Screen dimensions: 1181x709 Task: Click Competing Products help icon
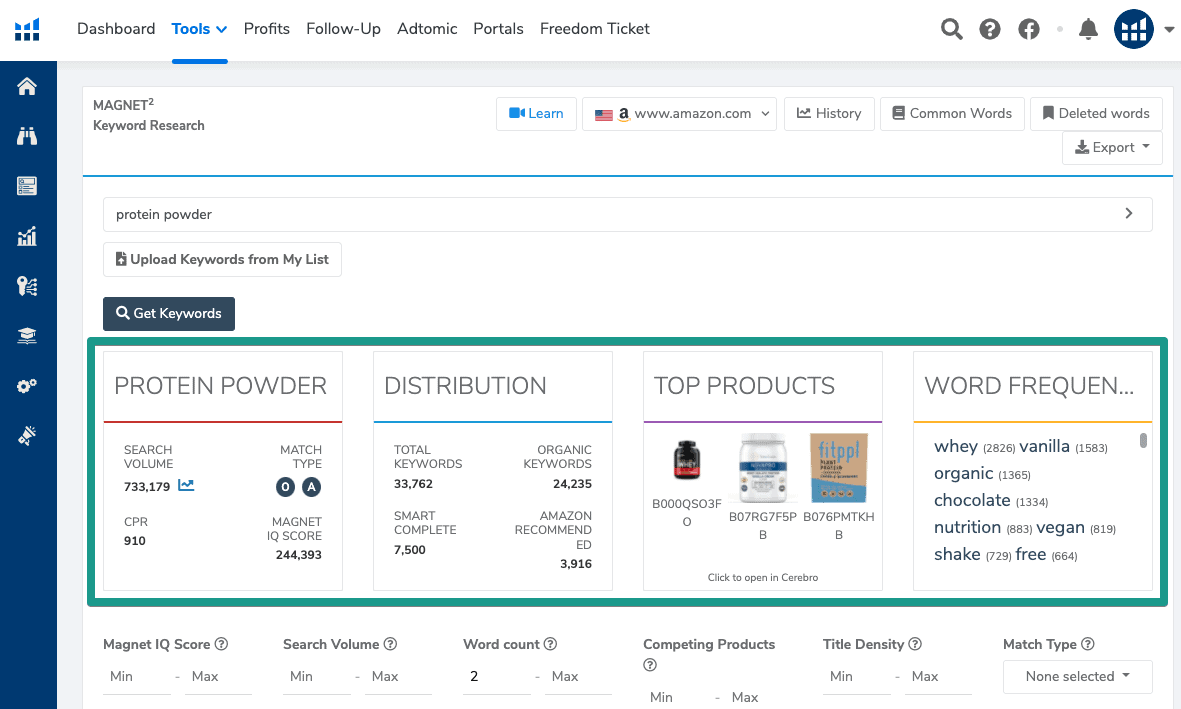click(650, 665)
